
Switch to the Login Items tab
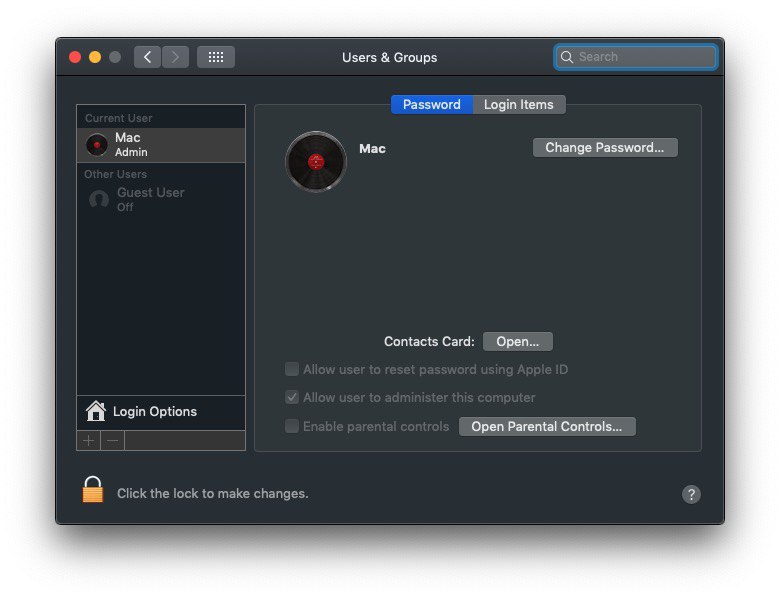519,104
